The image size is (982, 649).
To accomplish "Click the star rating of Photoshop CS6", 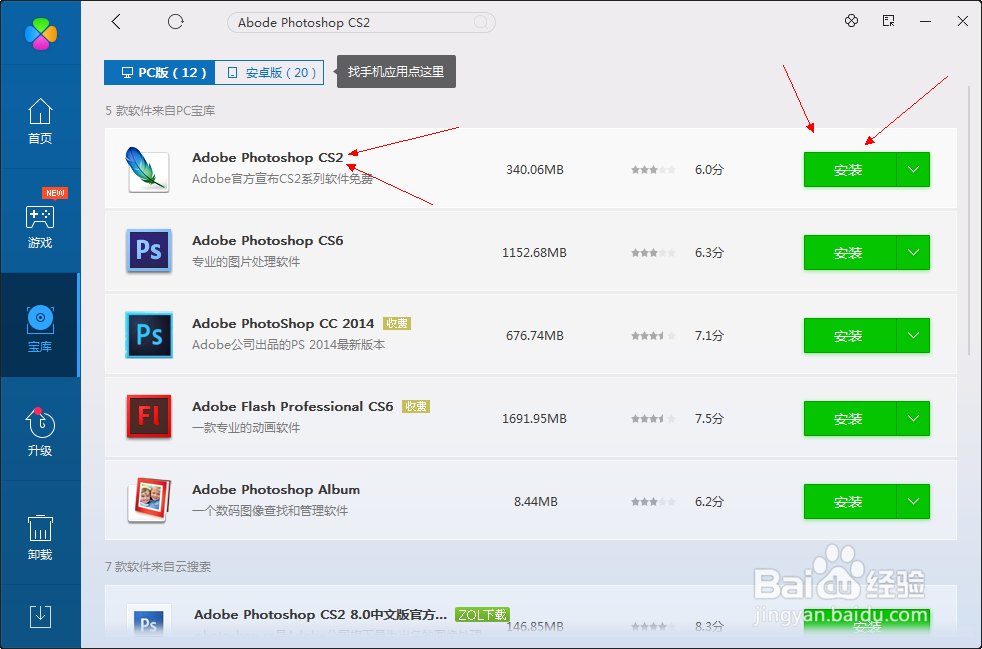I will pos(653,253).
